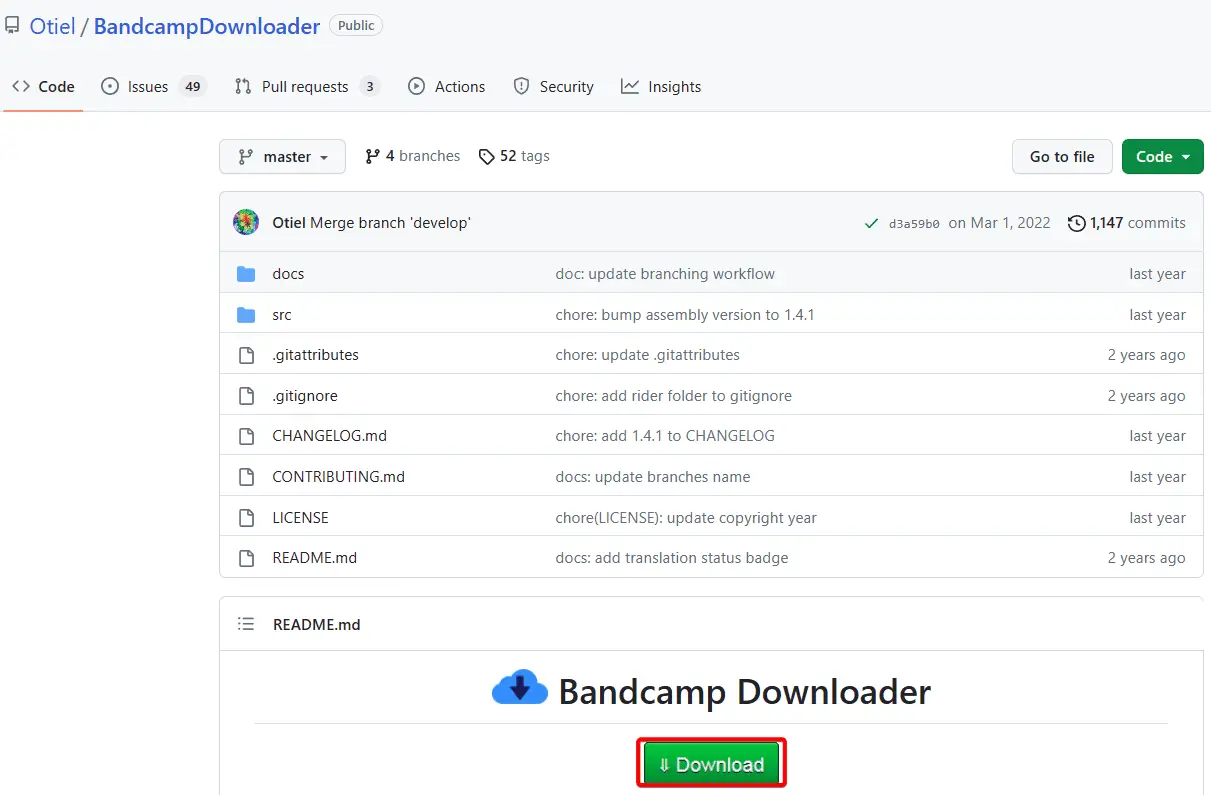Open commit 'chore: bump assembly version to 1.4.1'
The image size is (1211, 795).
[x=685, y=315]
